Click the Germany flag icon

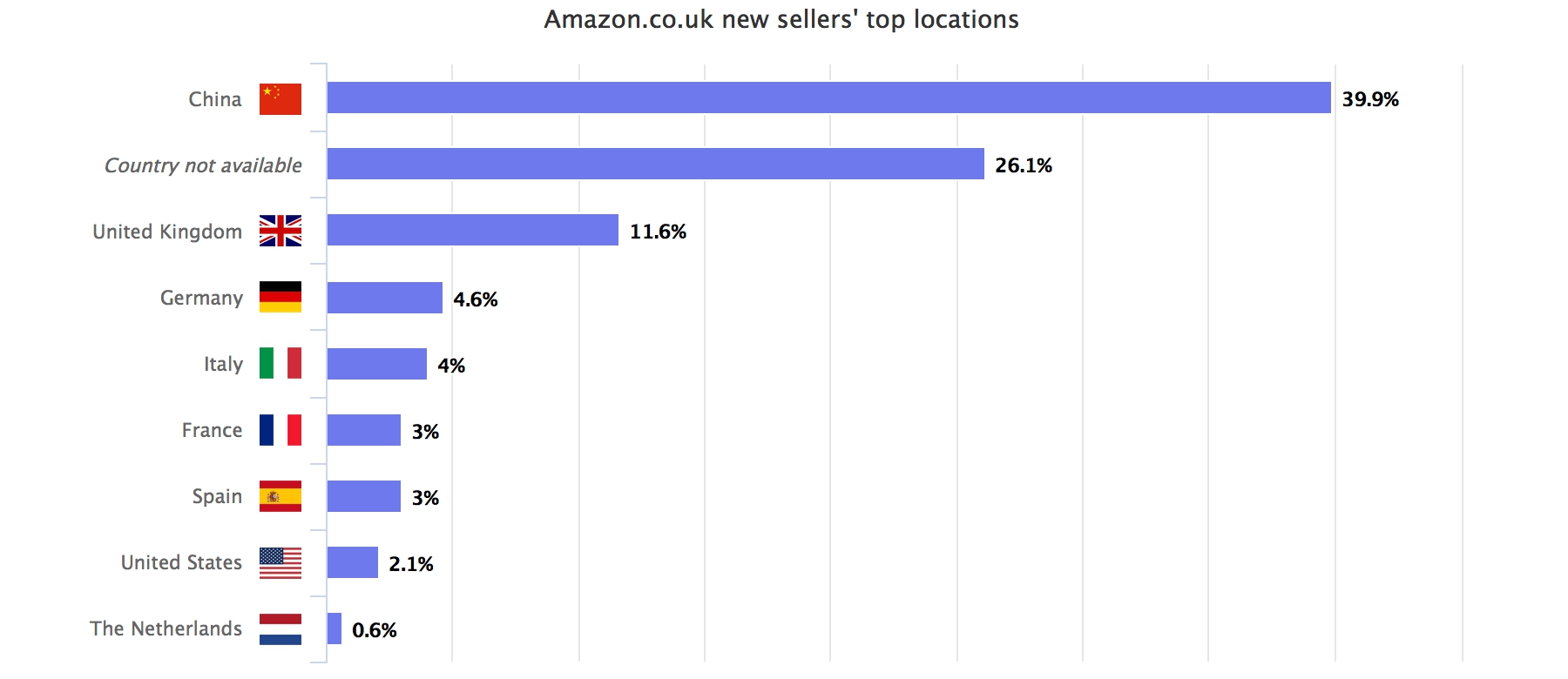click(280, 297)
